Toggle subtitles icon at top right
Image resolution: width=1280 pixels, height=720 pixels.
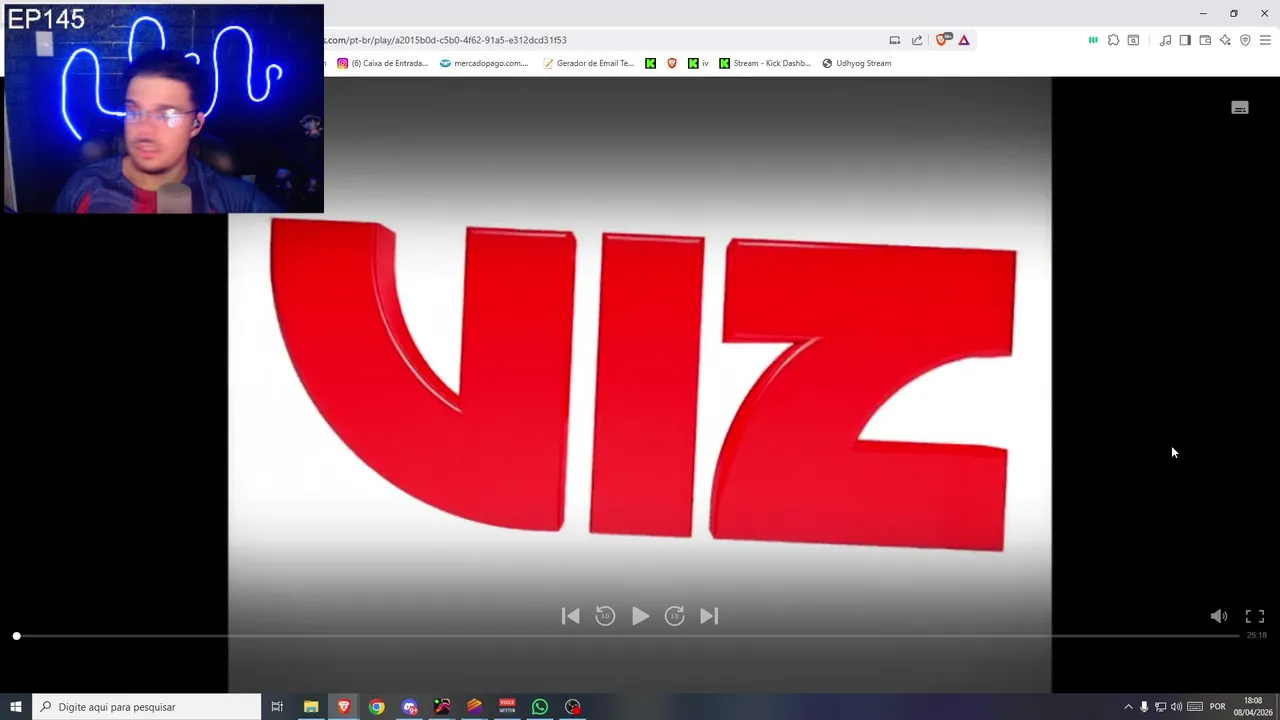coord(1240,108)
